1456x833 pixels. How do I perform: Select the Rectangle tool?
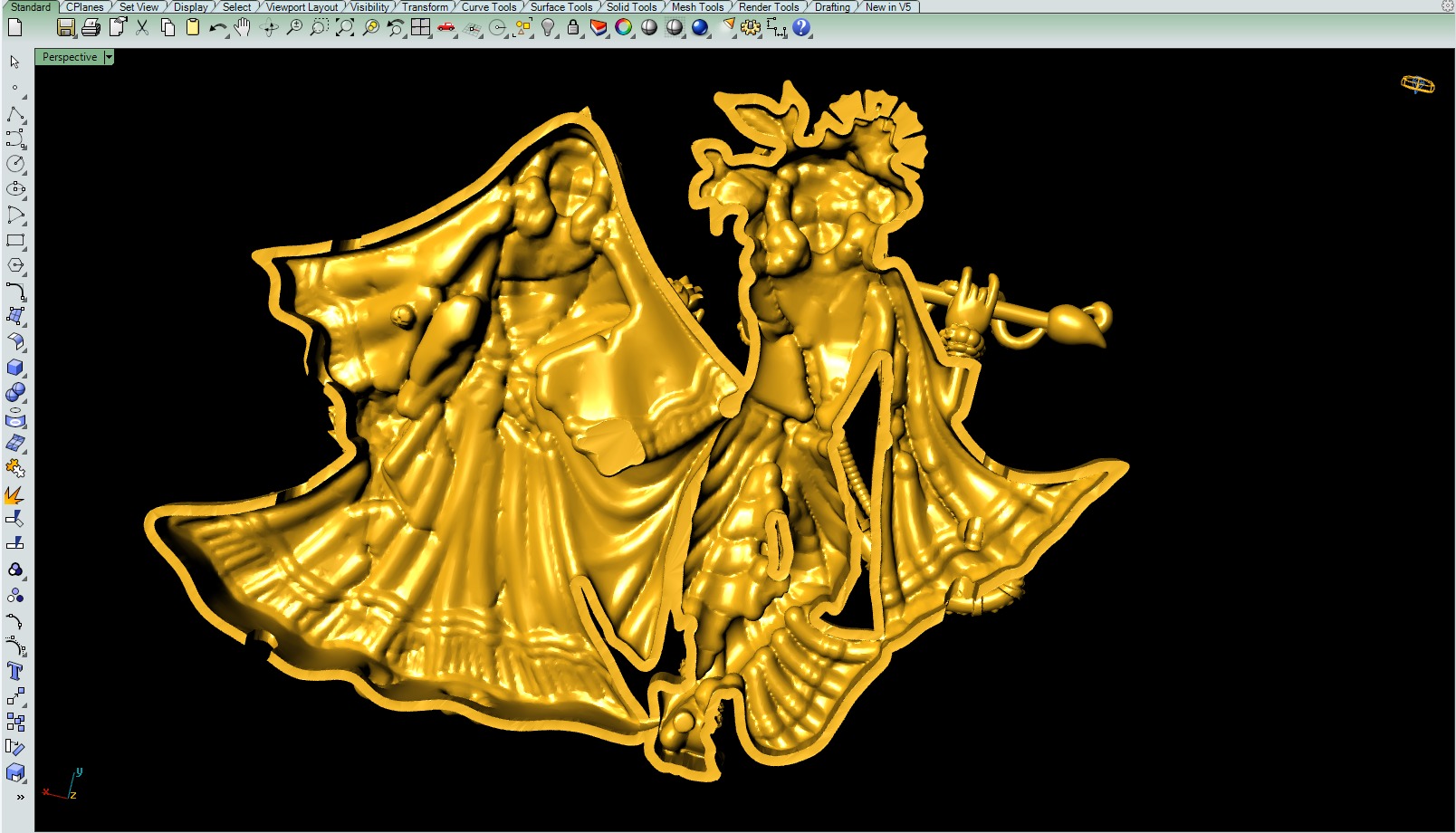(x=15, y=241)
